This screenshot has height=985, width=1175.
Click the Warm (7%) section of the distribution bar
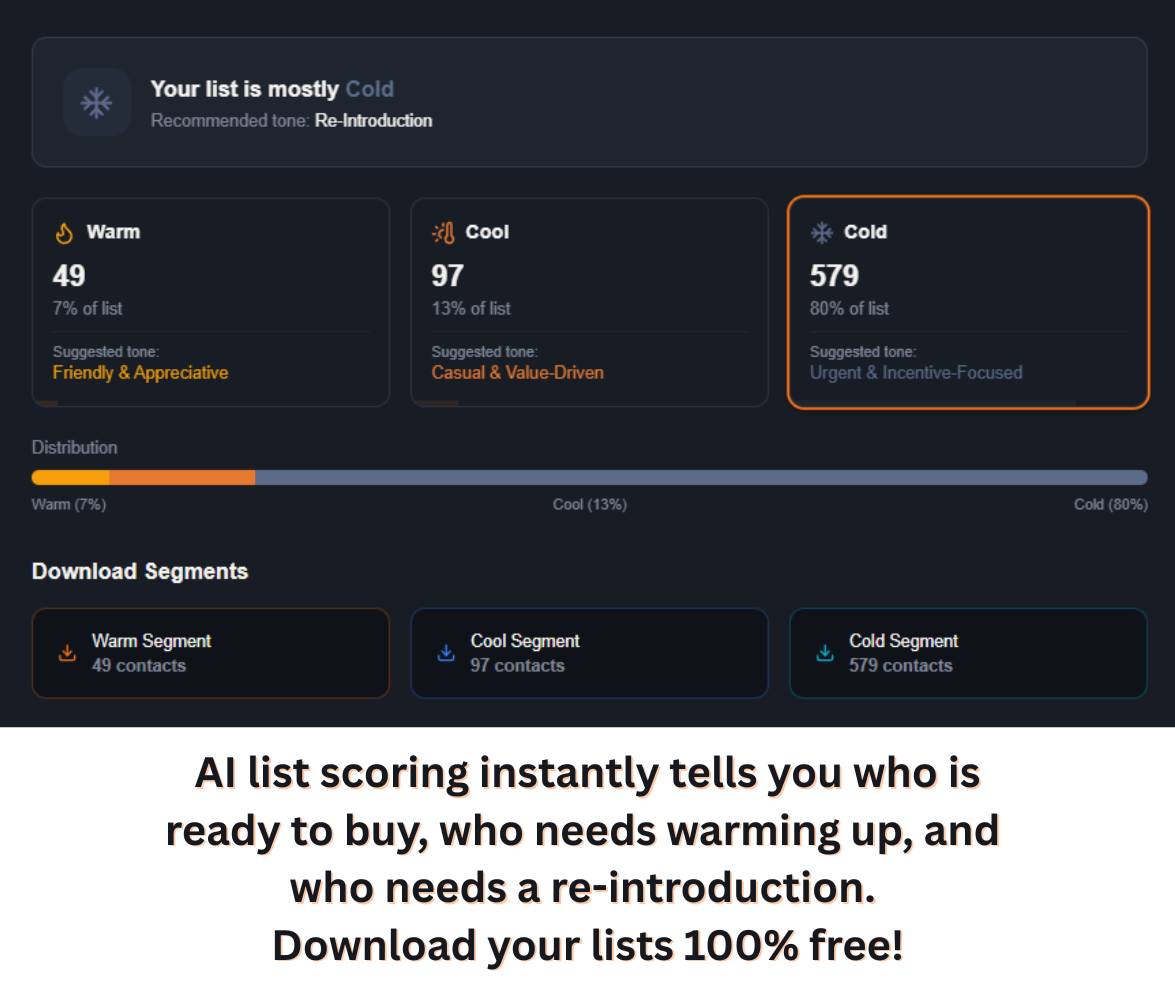pos(70,477)
